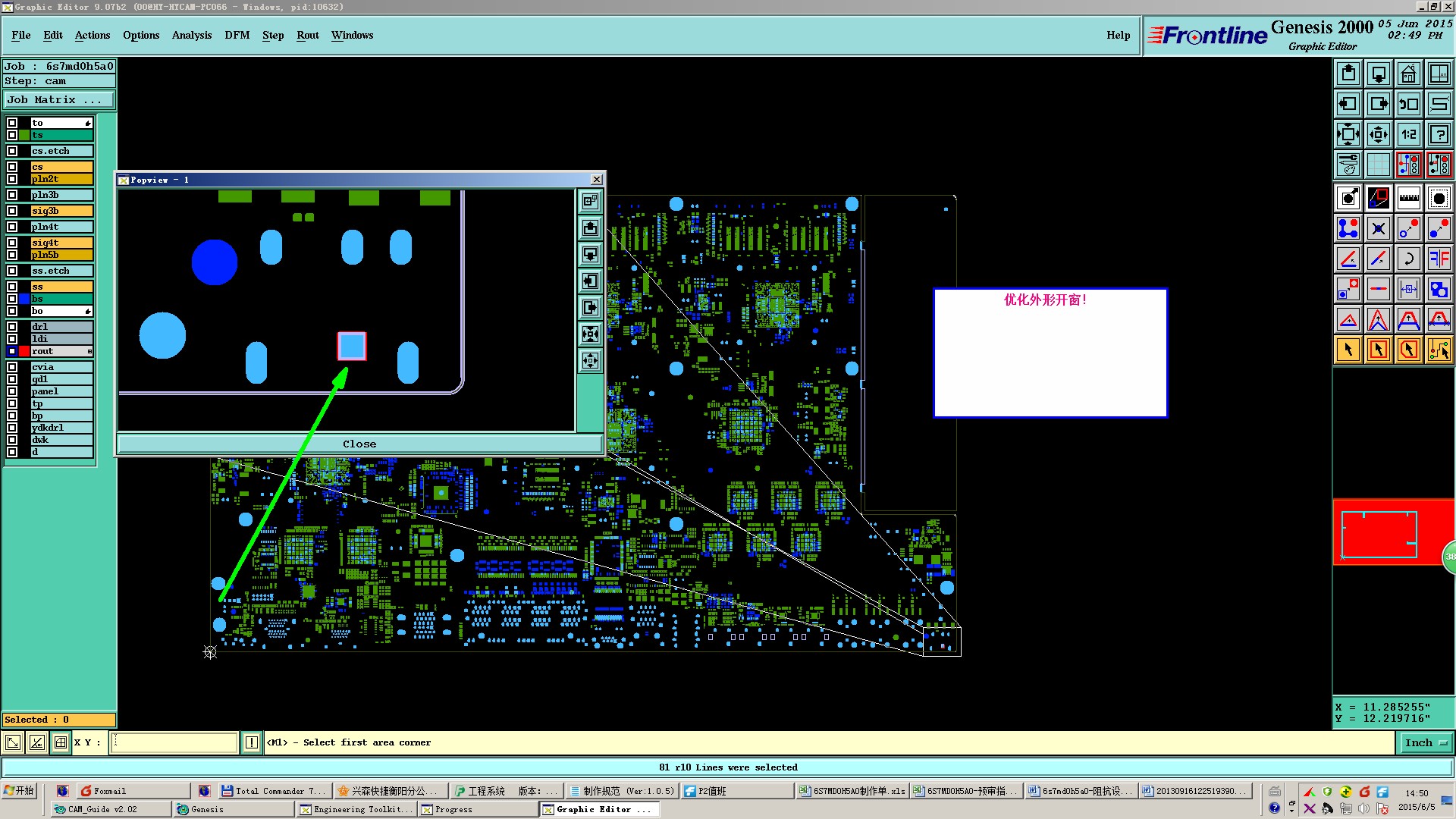The height and width of the screenshot is (819, 1456).
Task: Click the grid display icon
Action: pyautogui.click(x=1378, y=165)
